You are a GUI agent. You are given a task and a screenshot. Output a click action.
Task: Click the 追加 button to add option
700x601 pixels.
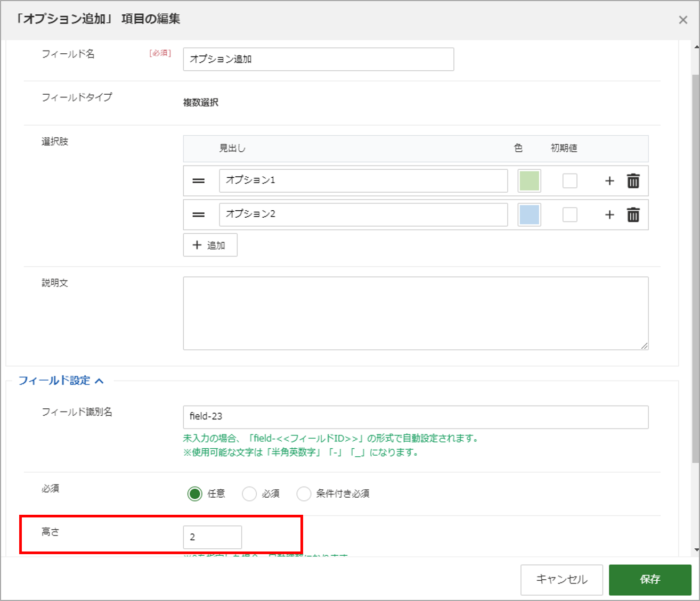pyautogui.click(x=210, y=245)
